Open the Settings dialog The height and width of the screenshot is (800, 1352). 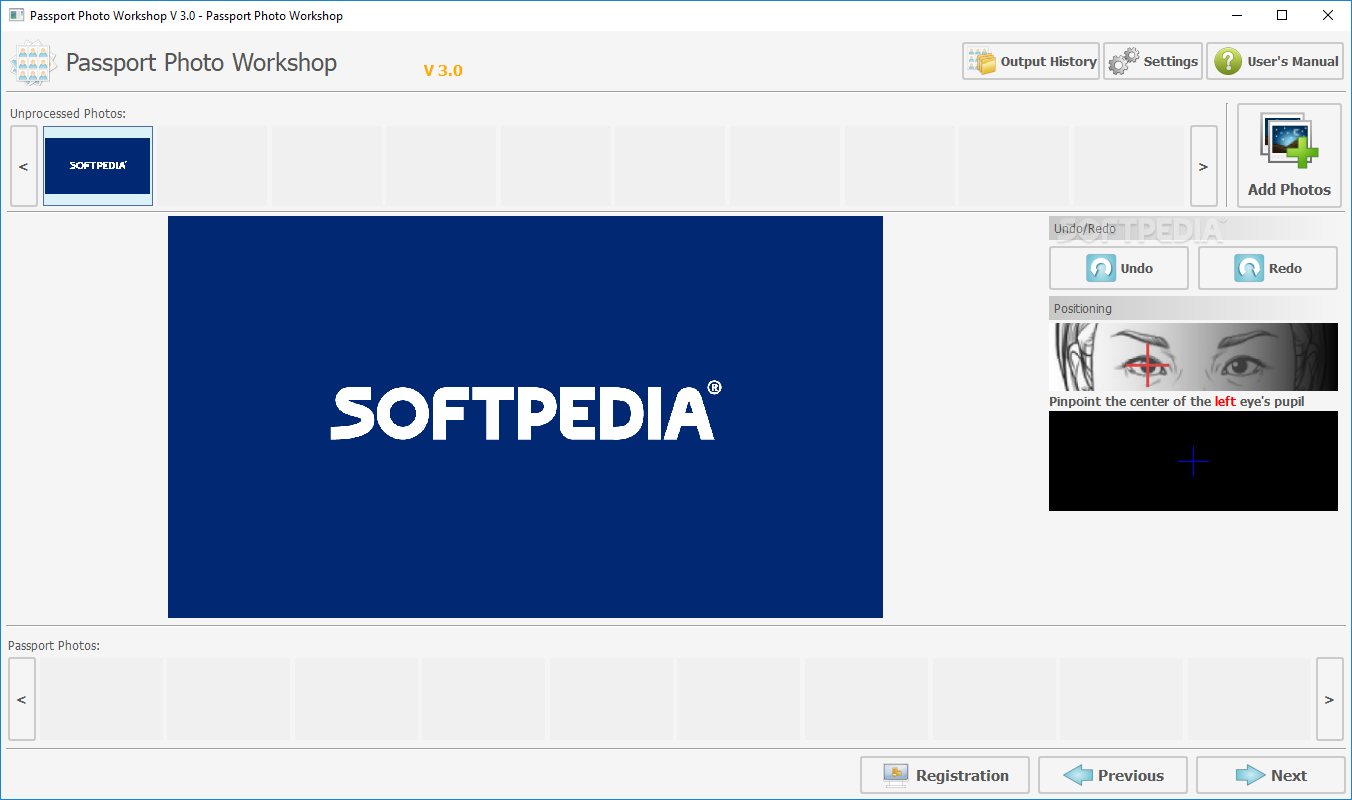click(1153, 61)
